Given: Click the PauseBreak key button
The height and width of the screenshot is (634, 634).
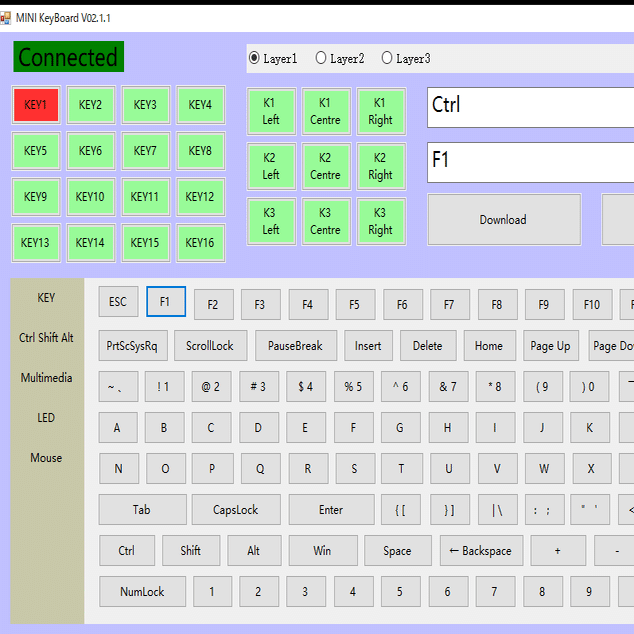Looking at the screenshot, I should click(x=296, y=346).
